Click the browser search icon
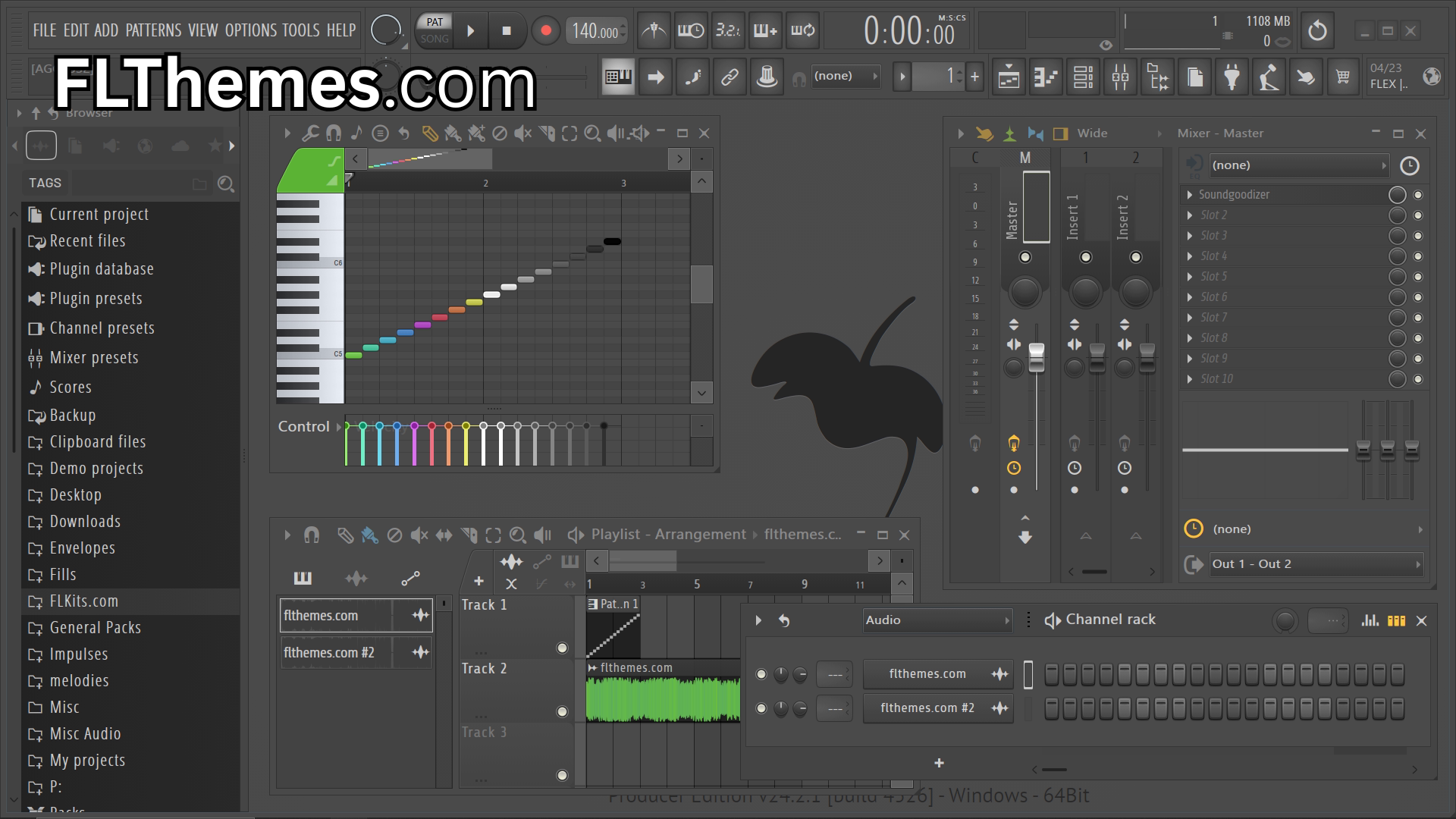The width and height of the screenshot is (1456, 819). click(x=225, y=184)
